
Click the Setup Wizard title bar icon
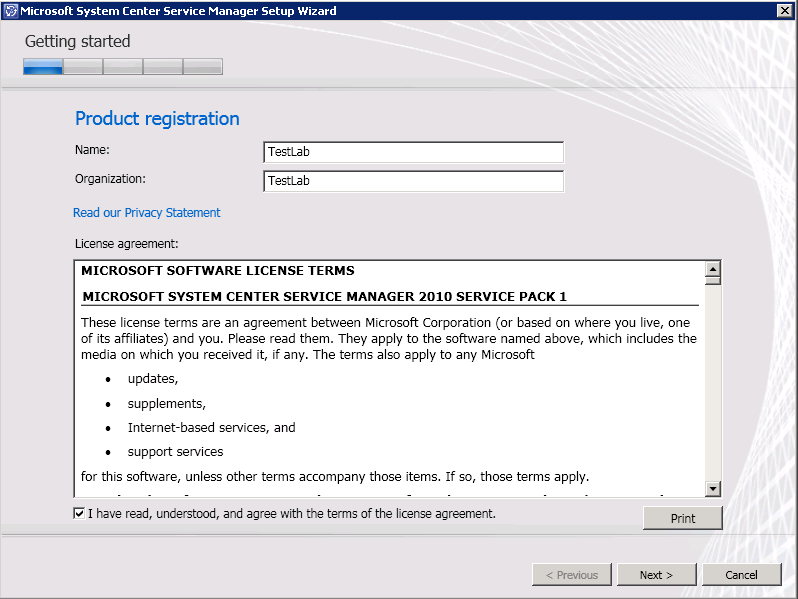[x=11, y=11]
